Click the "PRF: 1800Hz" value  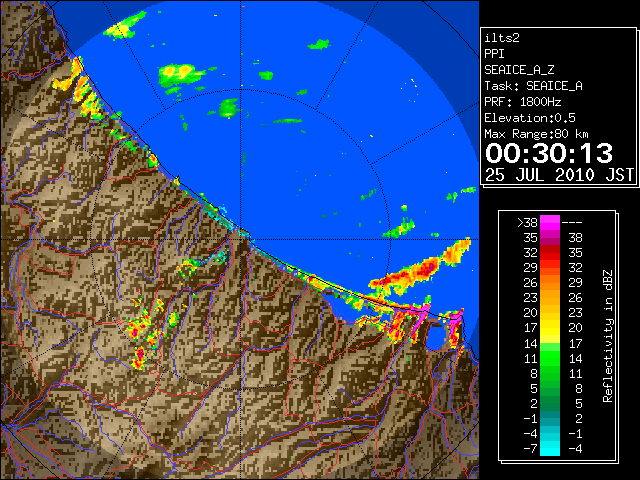[x=522, y=102]
